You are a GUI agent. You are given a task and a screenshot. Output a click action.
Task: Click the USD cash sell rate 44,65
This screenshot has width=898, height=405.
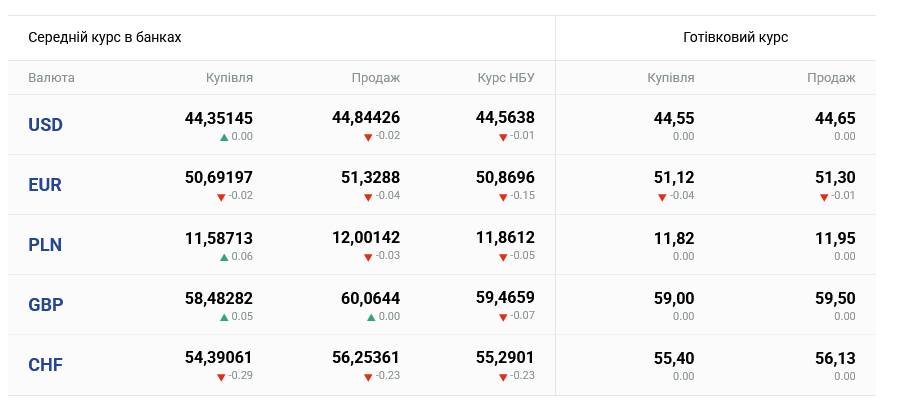(x=835, y=119)
